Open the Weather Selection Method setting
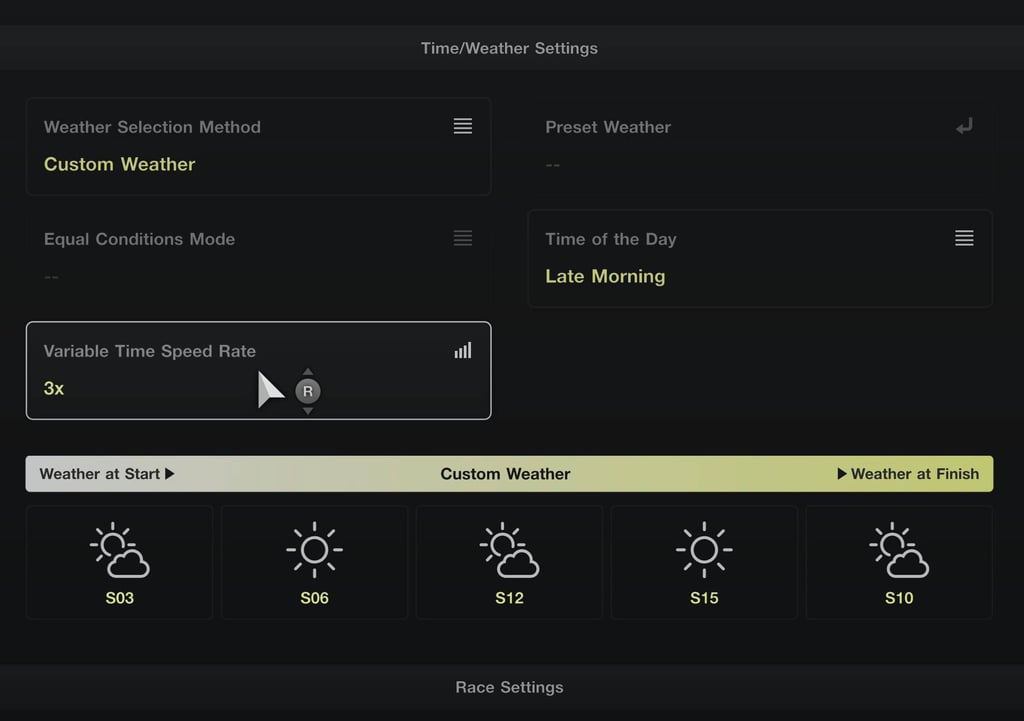 [259, 146]
